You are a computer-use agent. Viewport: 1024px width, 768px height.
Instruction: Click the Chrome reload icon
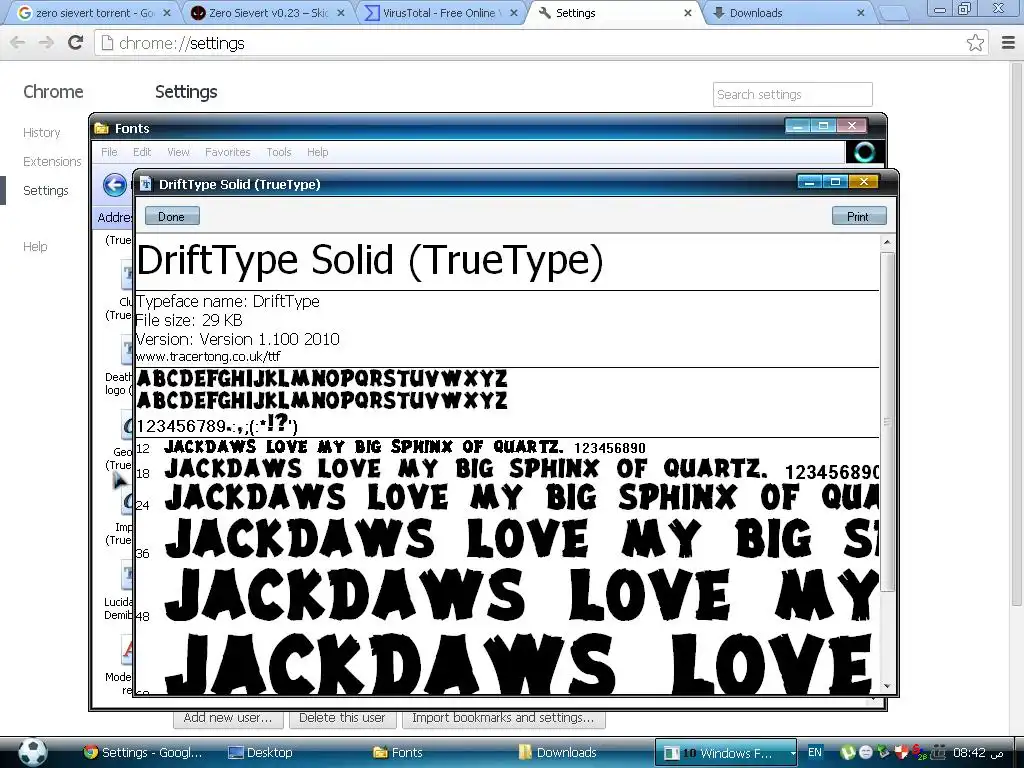point(76,43)
